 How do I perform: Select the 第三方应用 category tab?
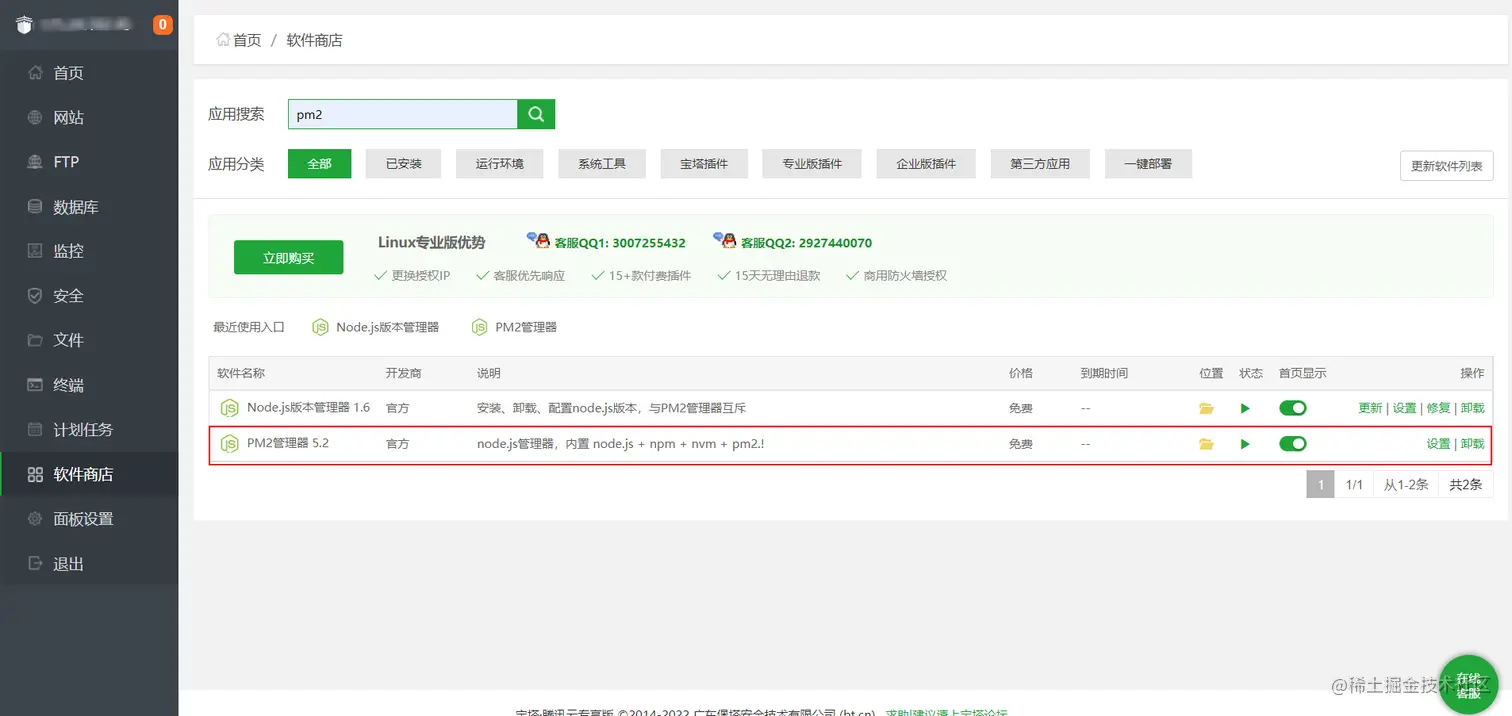1040,164
